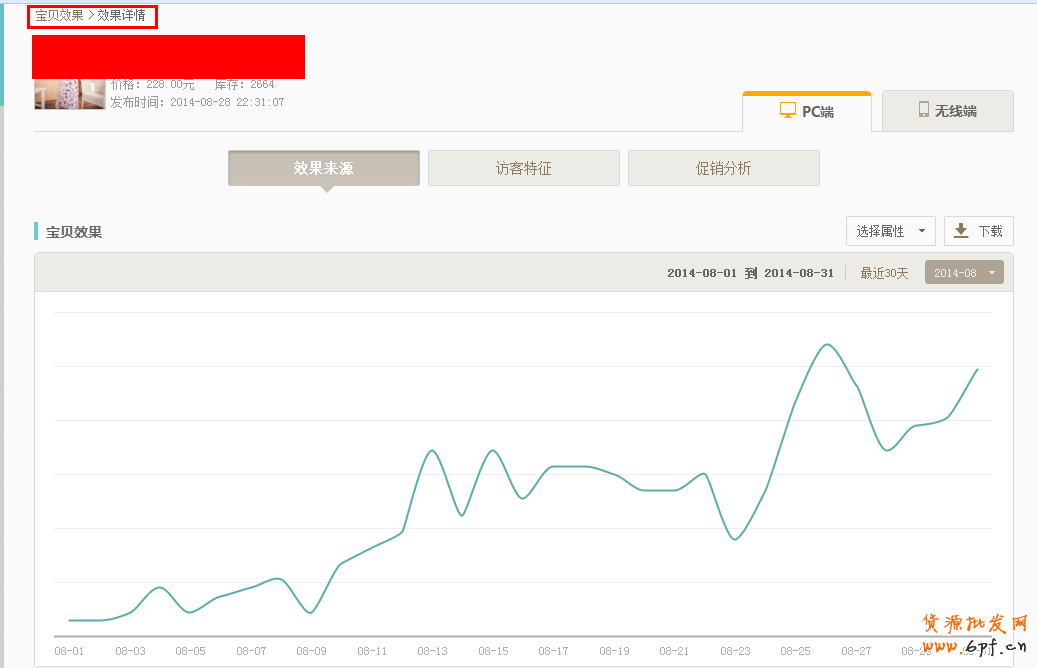Go back via 宝贝效果 breadcrumb link
1037x668 pixels.
pos(59,15)
